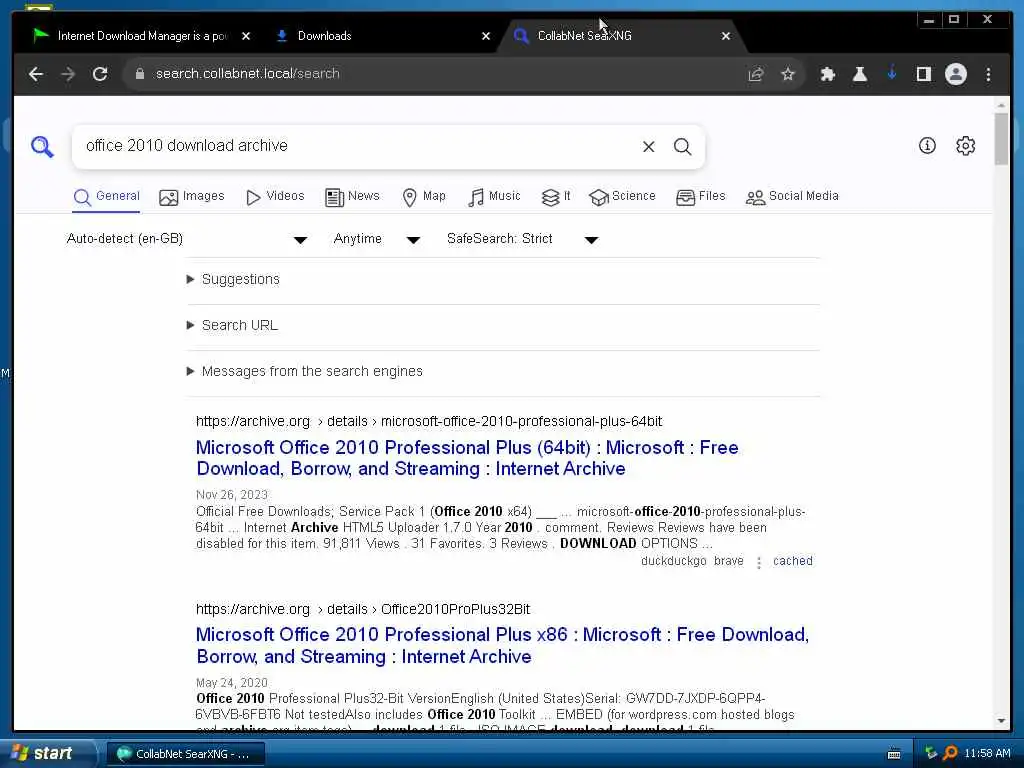This screenshot has height=768, width=1024.
Task: Clear the search query with X
Action: (x=648, y=146)
